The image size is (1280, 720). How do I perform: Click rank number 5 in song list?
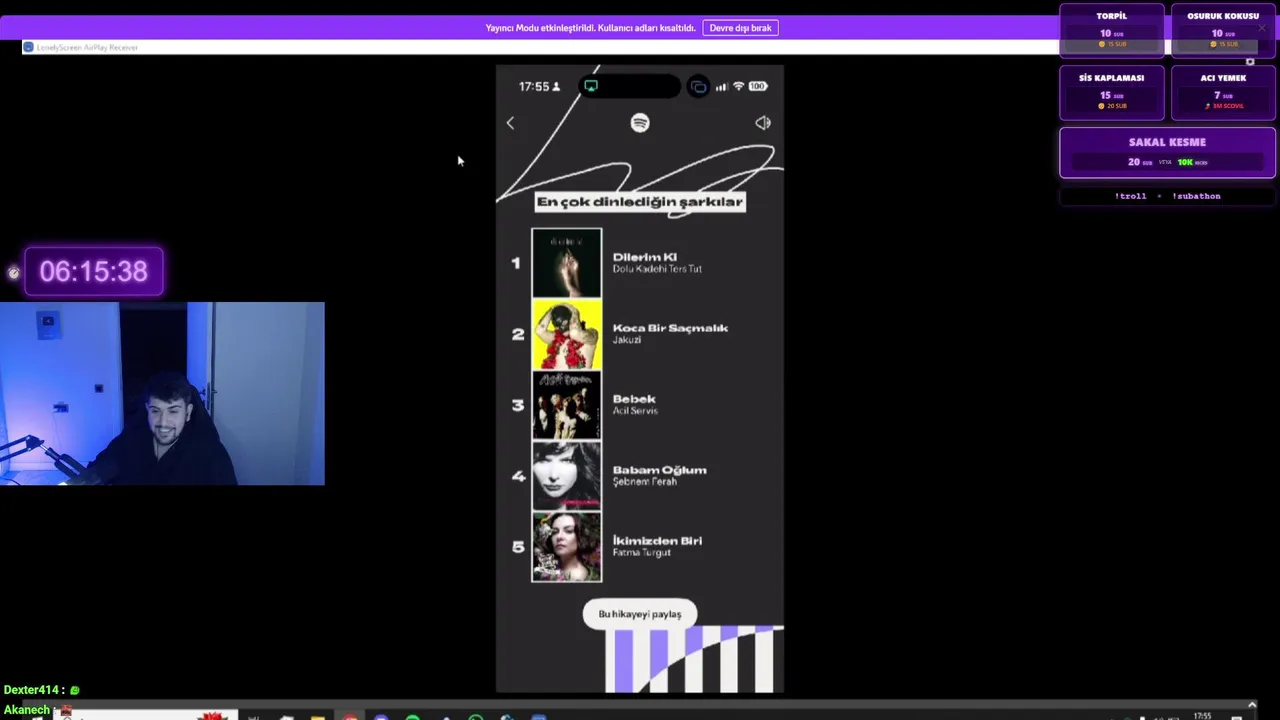coord(517,547)
